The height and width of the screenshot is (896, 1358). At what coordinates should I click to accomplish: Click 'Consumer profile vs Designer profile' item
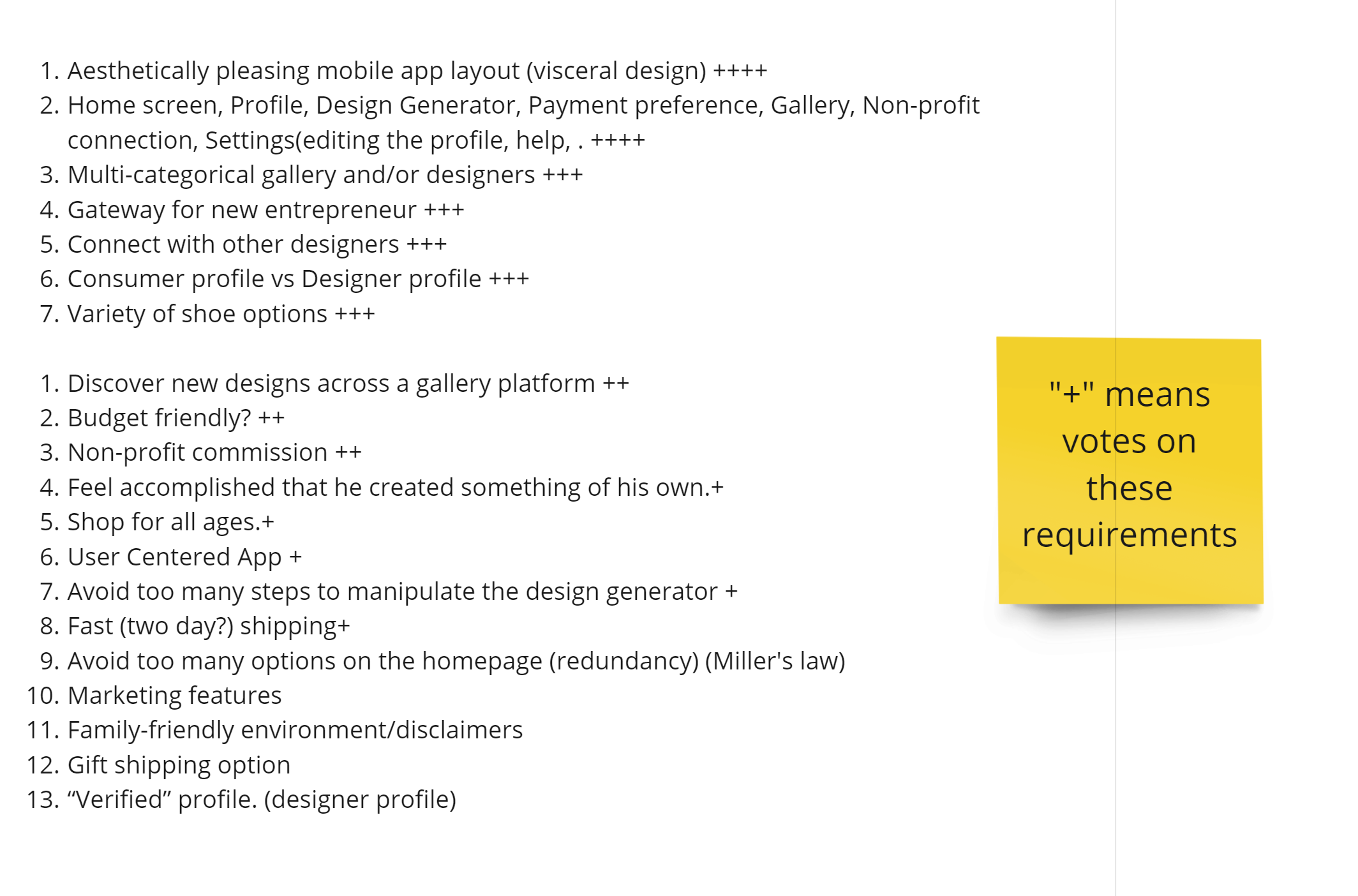[x=298, y=279]
